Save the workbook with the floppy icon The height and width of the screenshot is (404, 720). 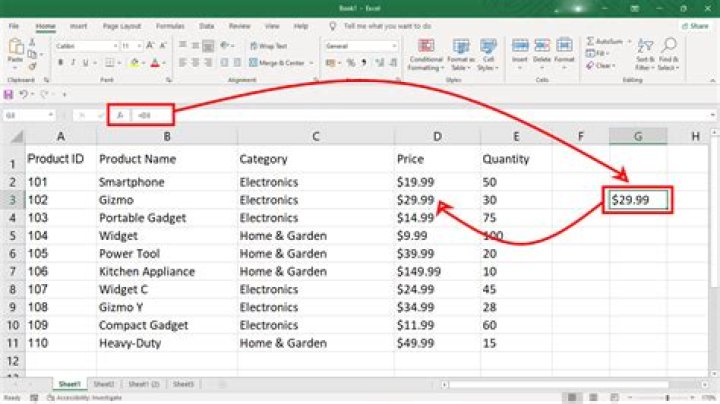coord(8,94)
